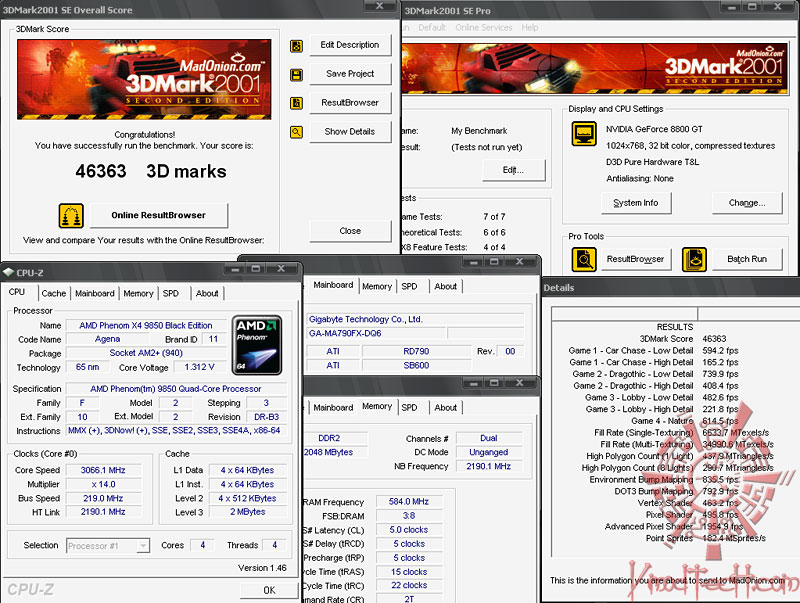
Task: Launch the Online ResultBrowser button
Action: 159,215
